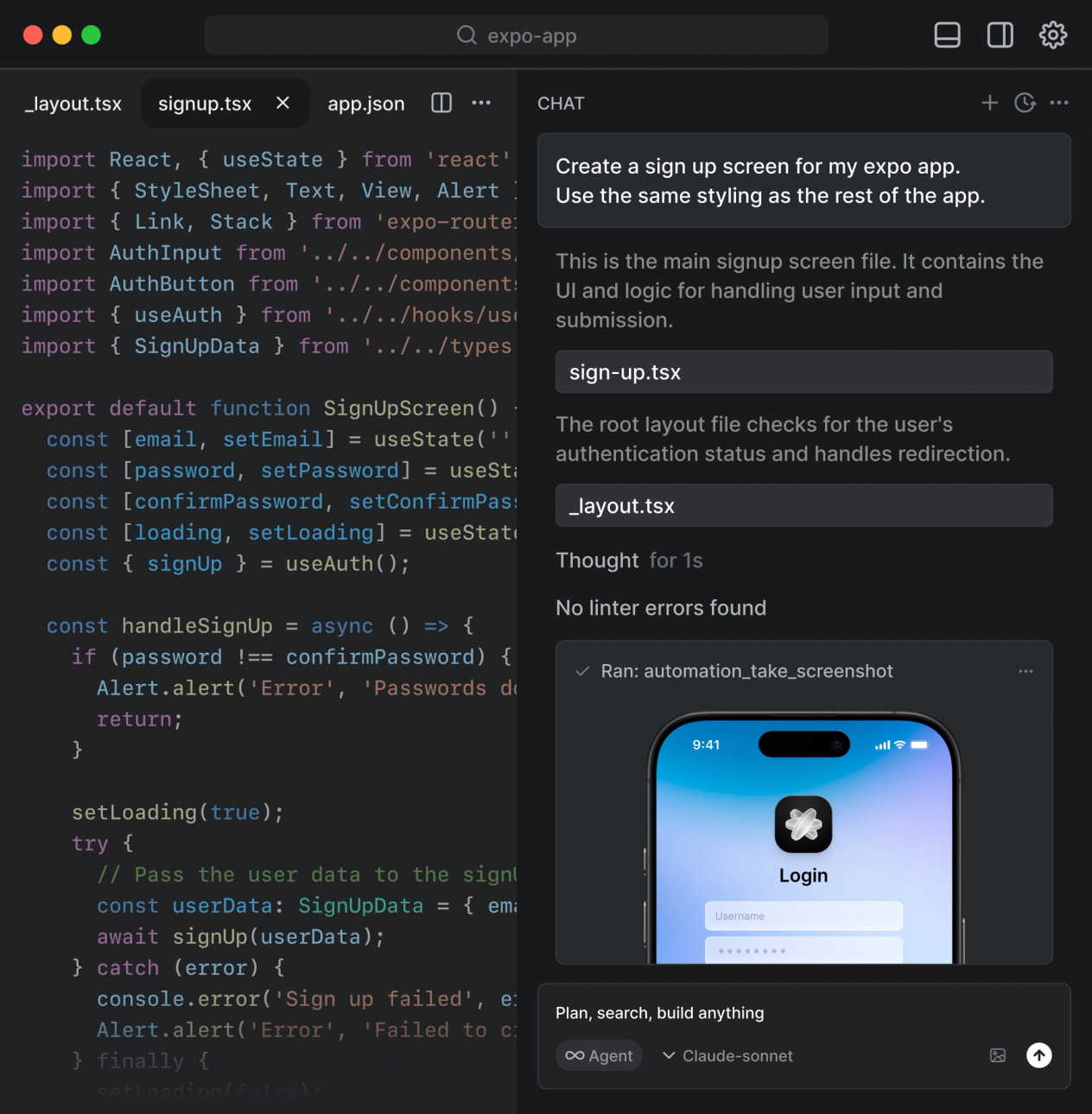Start a new chat with the plus icon
1092x1114 pixels.
click(x=989, y=102)
